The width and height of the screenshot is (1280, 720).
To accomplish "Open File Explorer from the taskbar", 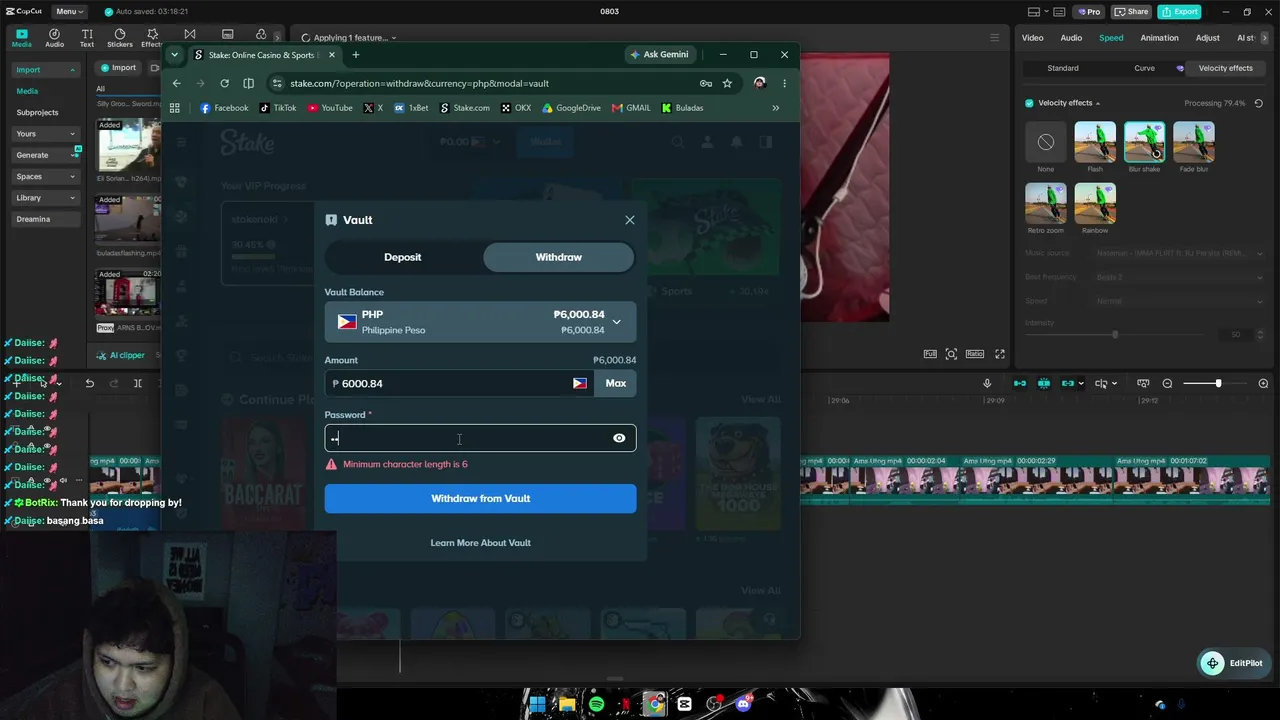I will [567, 704].
